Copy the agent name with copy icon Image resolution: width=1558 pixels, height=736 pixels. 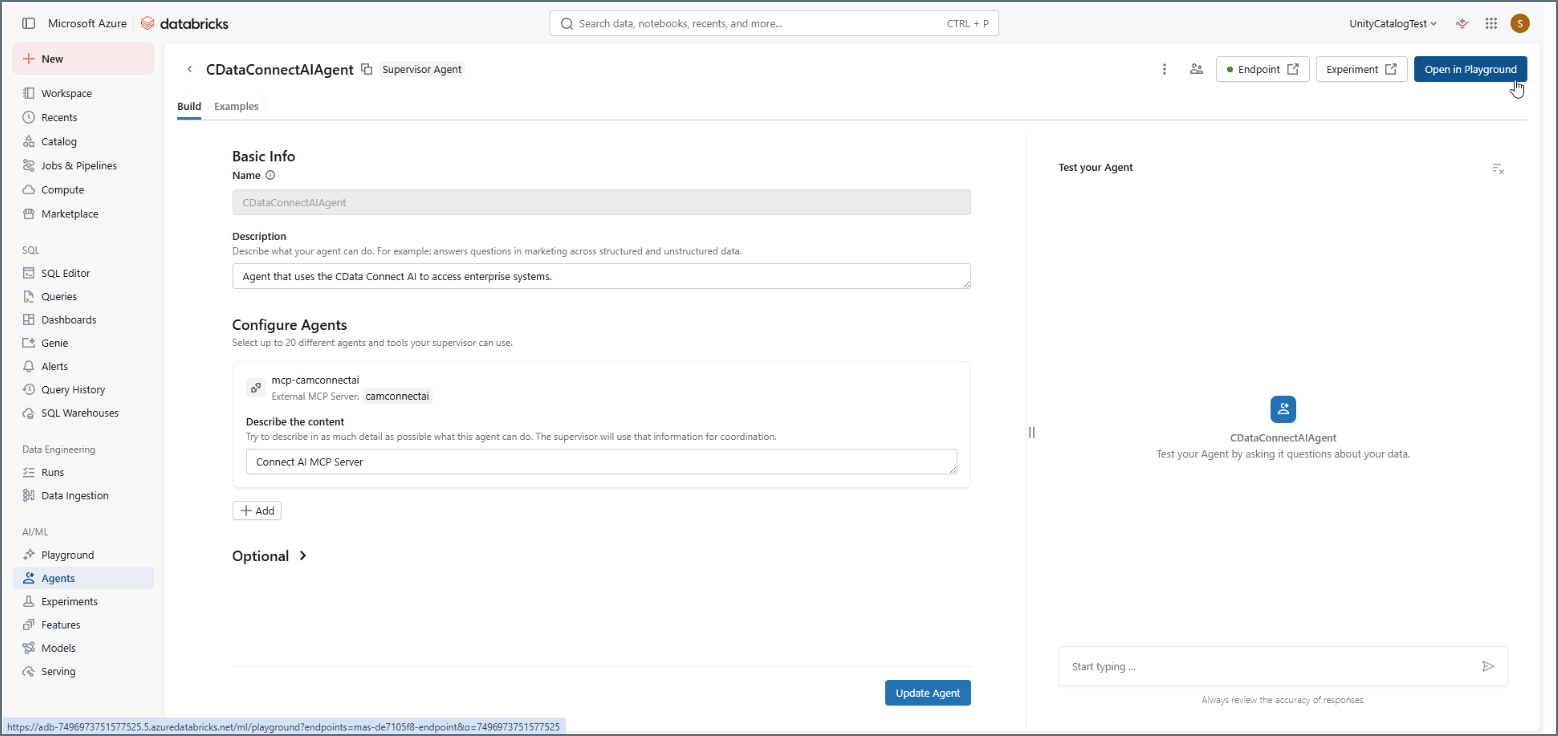[x=367, y=69]
